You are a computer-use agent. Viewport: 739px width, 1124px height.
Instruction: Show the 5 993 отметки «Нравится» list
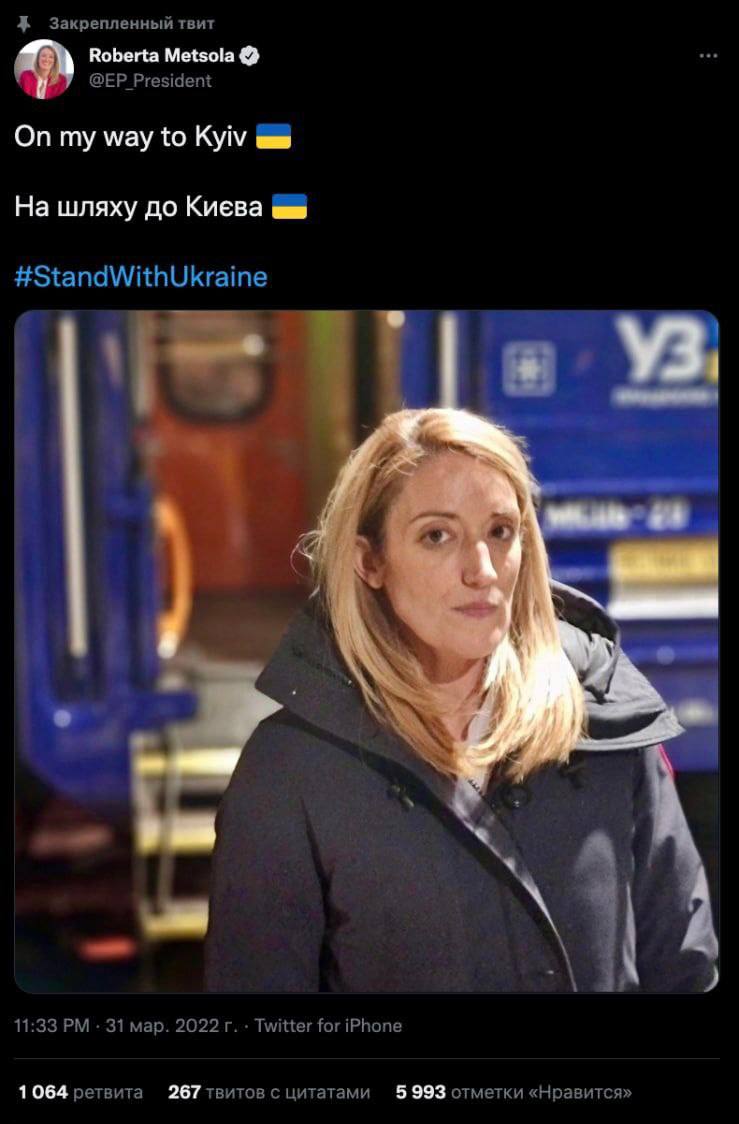point(514,1092)
